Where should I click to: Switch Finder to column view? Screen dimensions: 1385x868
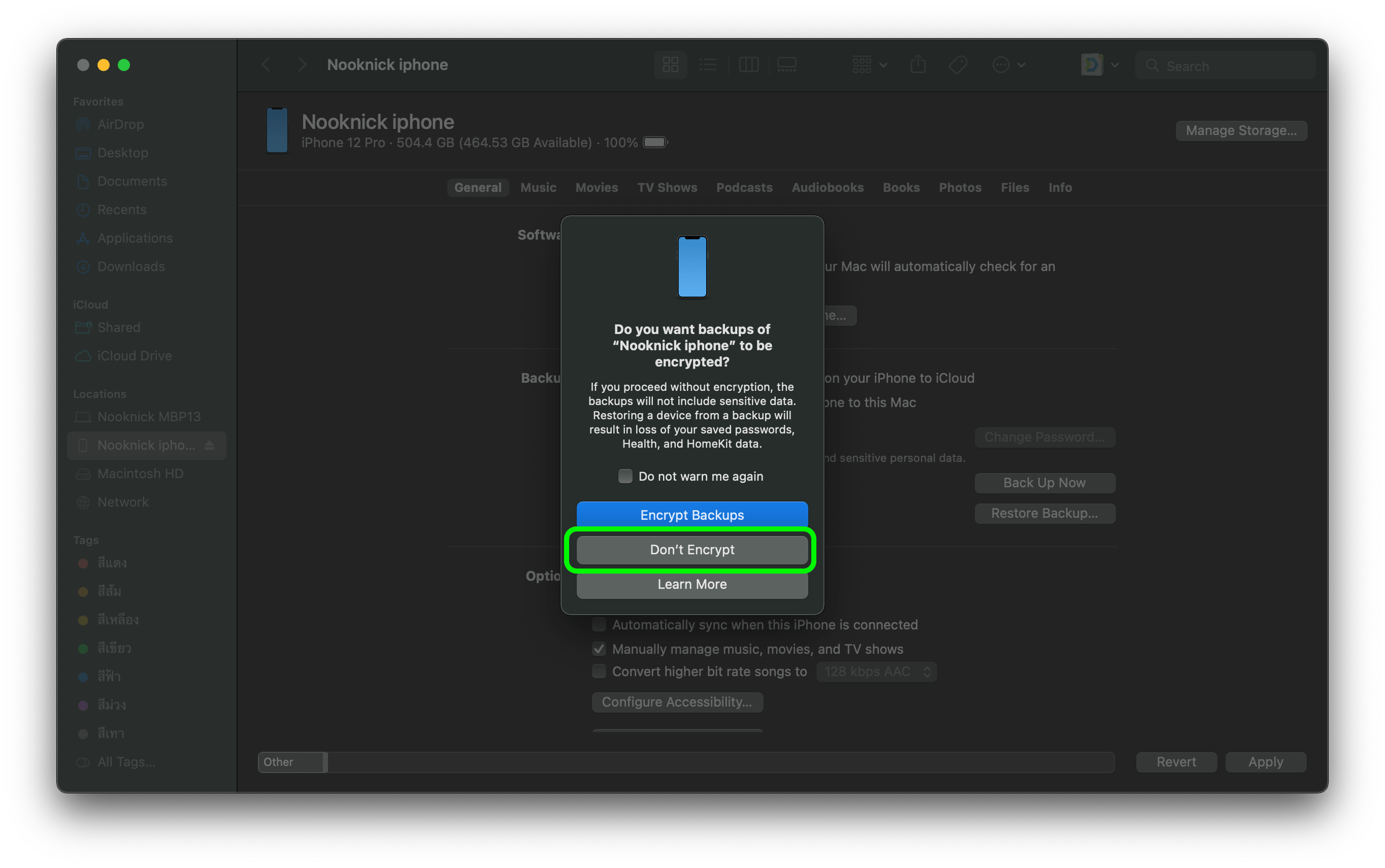click(748, 65)
